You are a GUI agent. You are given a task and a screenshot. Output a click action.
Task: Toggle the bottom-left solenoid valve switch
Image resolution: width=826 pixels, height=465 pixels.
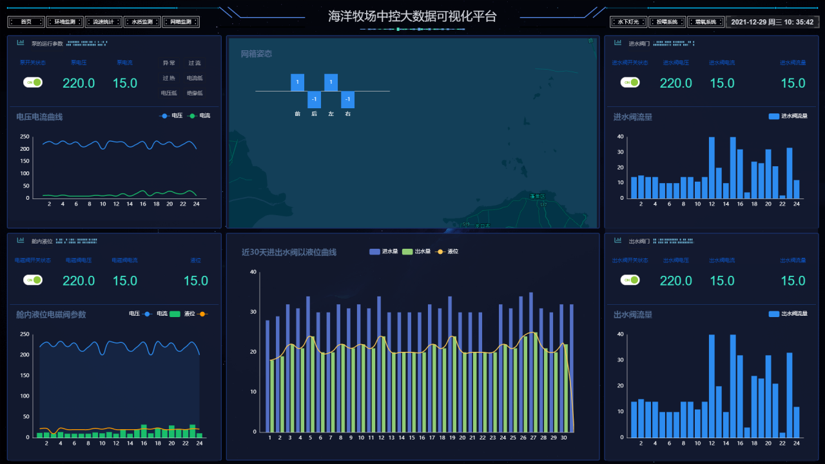(x=33, y=280)
